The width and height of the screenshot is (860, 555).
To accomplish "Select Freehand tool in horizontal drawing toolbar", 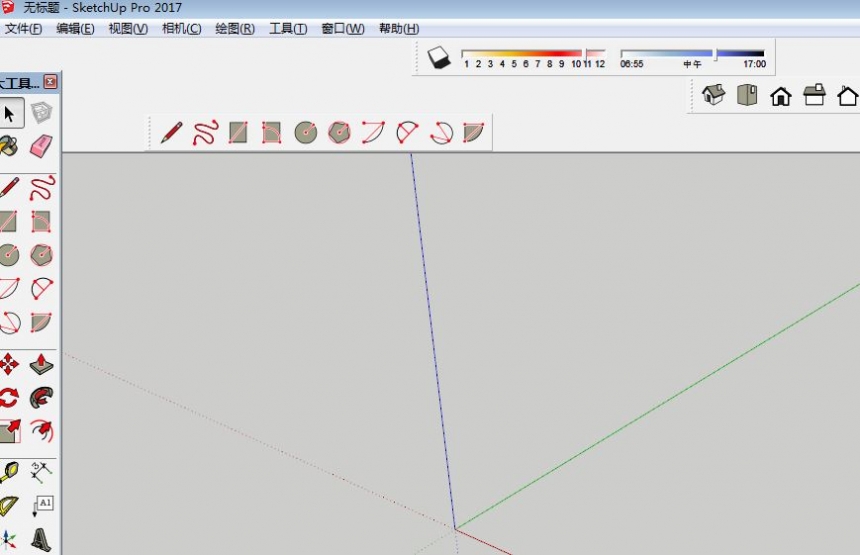I will [205, 133].
